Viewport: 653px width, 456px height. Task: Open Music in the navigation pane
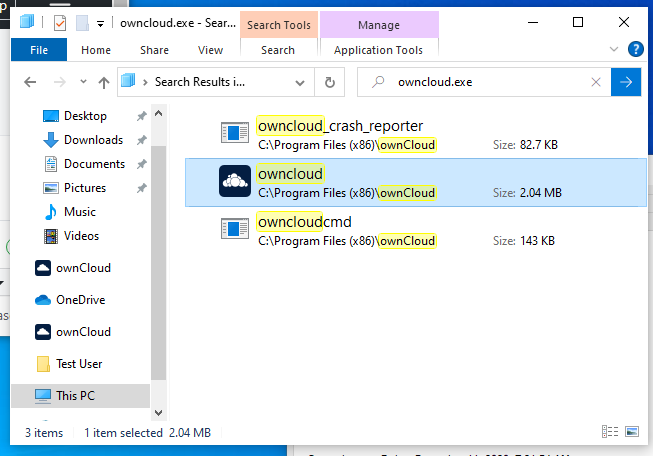tap(80, 212)
